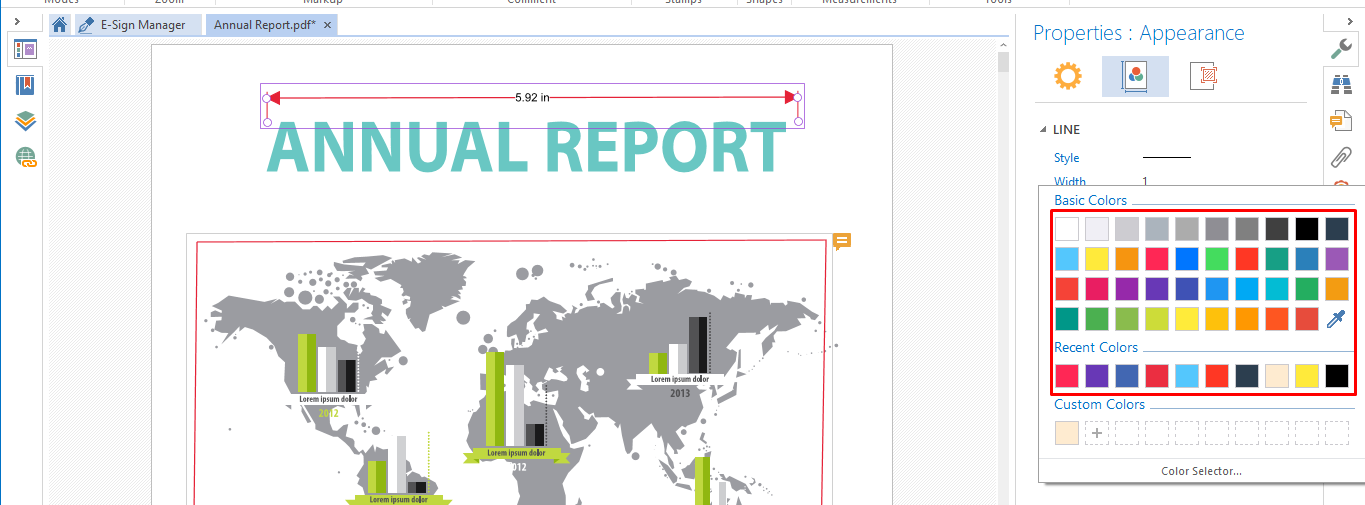The image size is (1365, 505).
Task: Choose the cream swatch in Recent Colors
Action: [1277, 376]
